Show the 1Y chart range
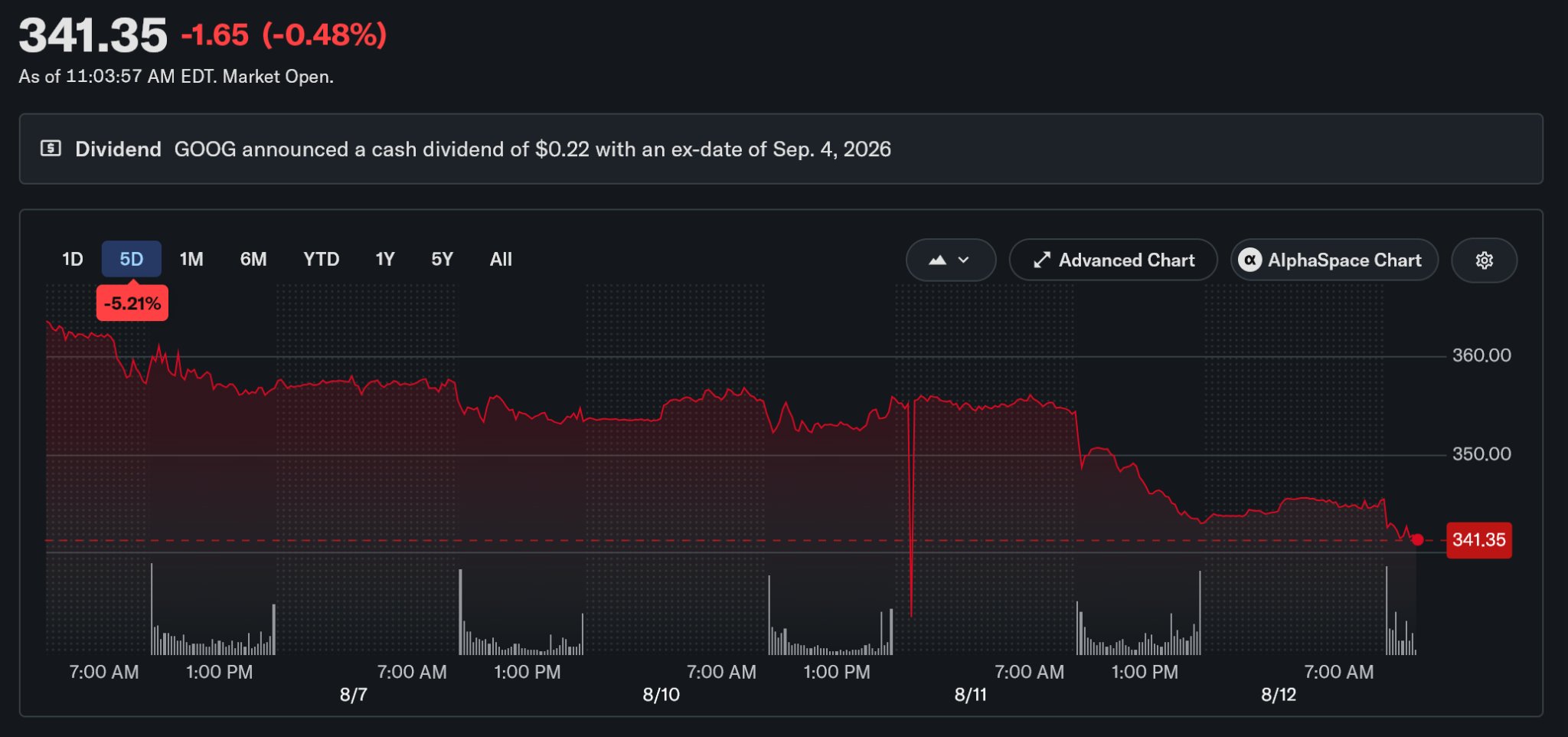 coord(385,259)
